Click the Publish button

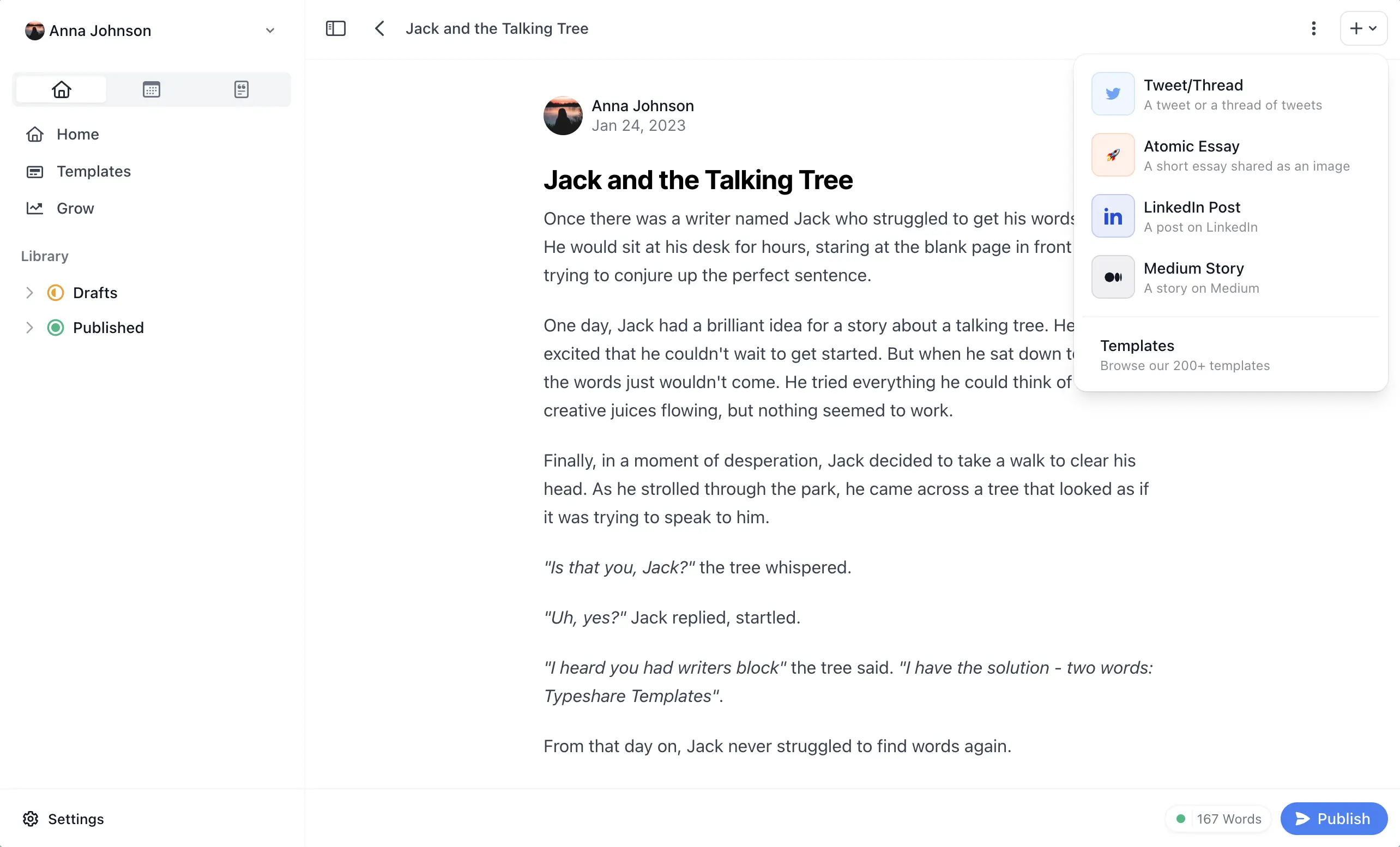coord(1333,819)
